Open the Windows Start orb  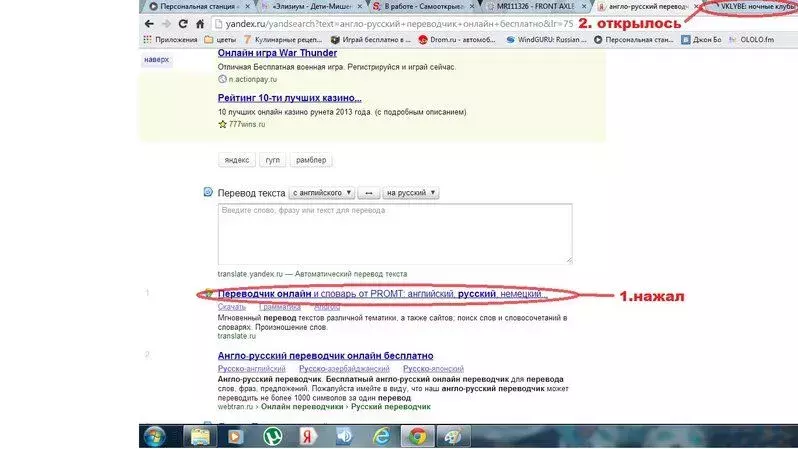coord(154,437)
